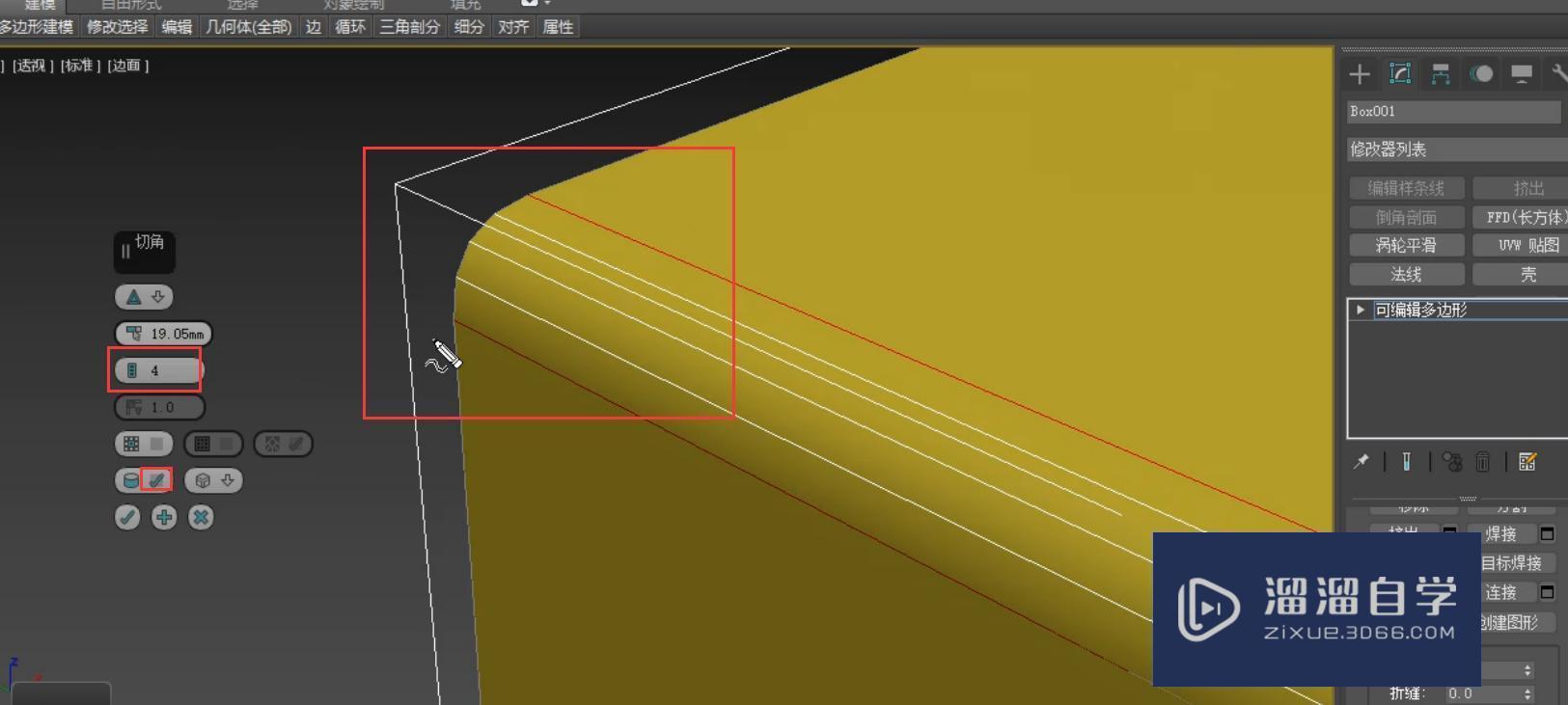Open Configure Modifier Sets icon
The height and width of the screenshot is (705, 1568).
1527,462
